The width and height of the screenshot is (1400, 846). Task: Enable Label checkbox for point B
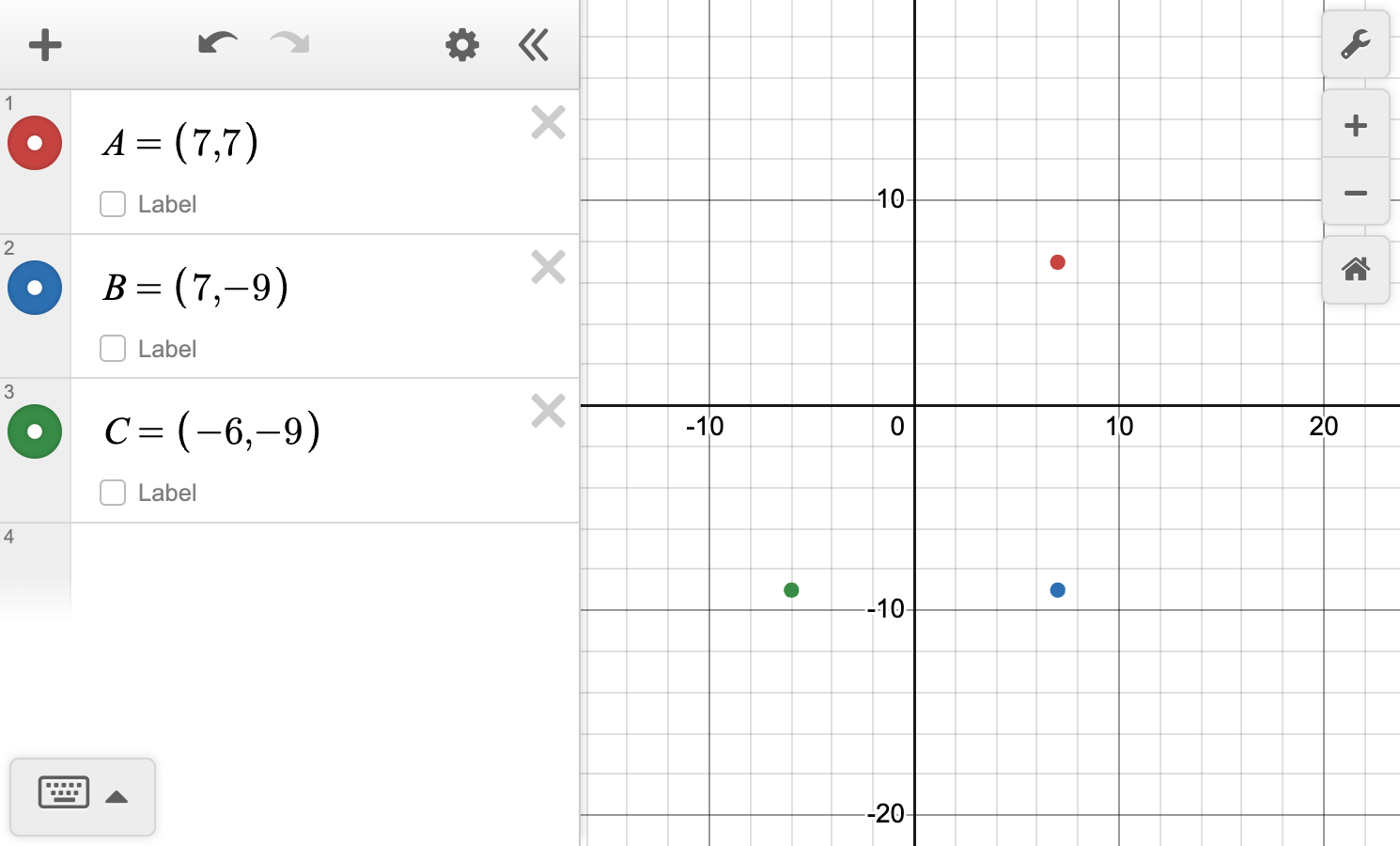113,349
